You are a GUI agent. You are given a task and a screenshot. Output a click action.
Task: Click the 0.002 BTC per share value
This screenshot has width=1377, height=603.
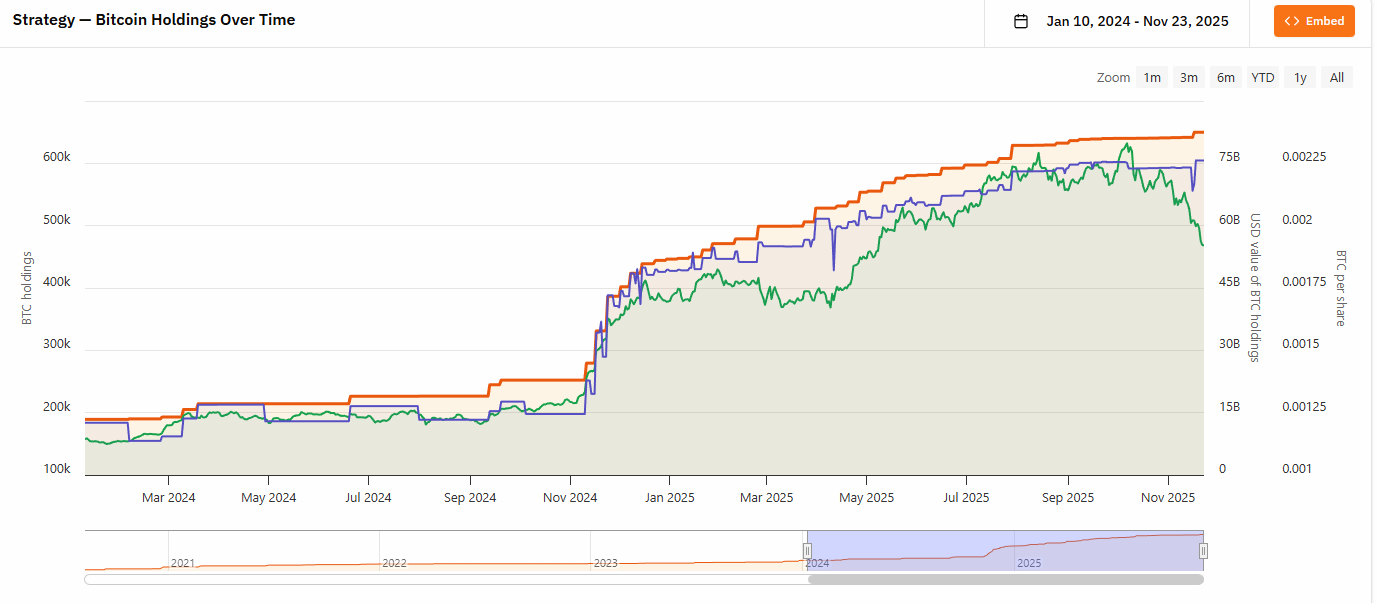(1298, 220)
